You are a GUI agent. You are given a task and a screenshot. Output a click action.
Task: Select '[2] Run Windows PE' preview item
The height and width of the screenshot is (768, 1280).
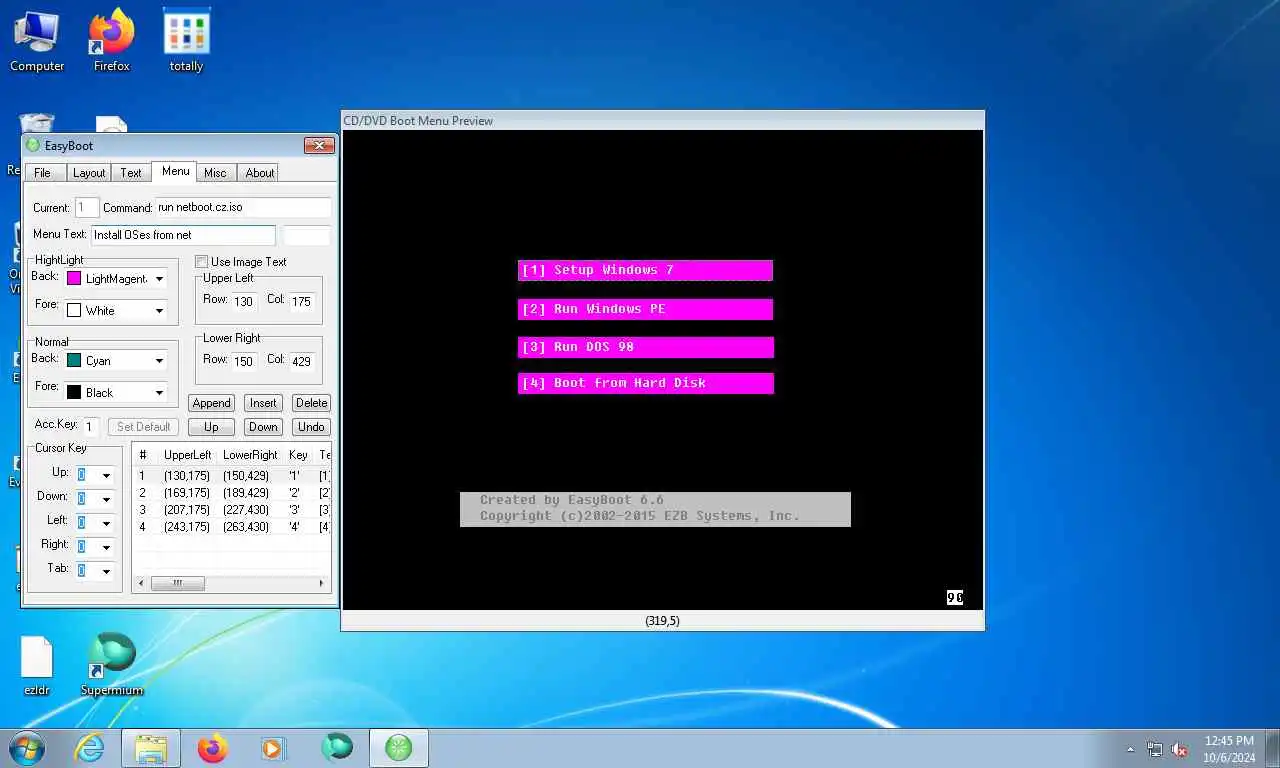[645, 309]
